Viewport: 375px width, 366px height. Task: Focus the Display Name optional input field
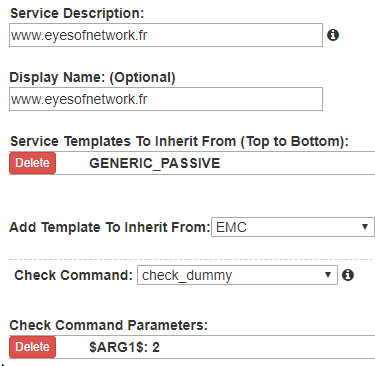point(166,99)
